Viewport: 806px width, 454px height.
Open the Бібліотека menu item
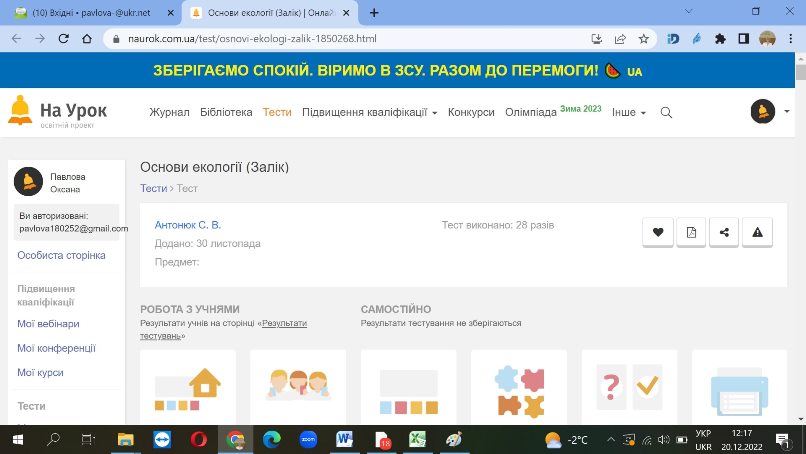(226, 112)
